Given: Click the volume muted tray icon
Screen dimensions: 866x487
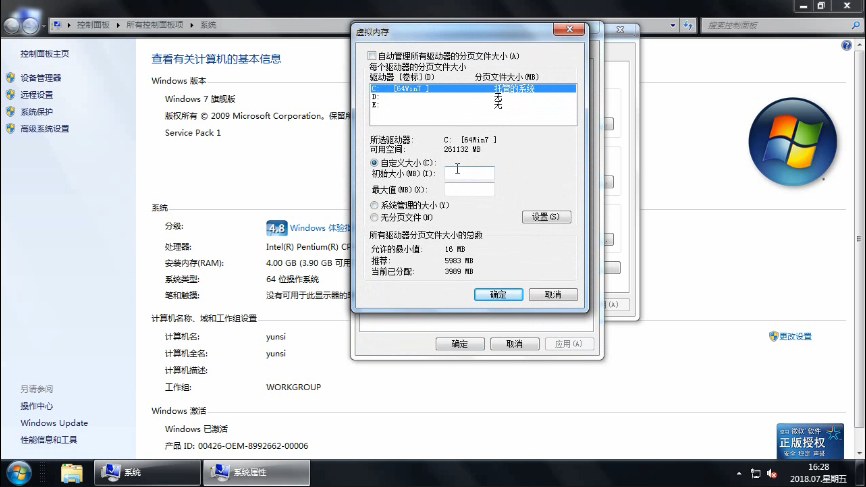Looking at the screenshot, I should 772,474.
